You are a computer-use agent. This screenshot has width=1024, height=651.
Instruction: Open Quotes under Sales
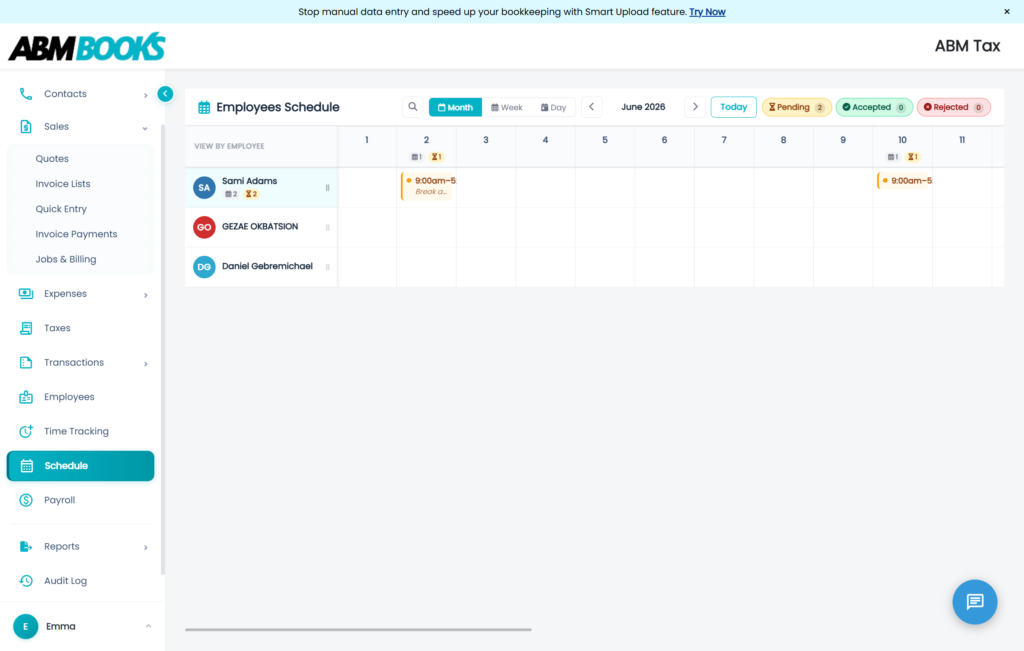pyautogui.click(x=52, y=159)
